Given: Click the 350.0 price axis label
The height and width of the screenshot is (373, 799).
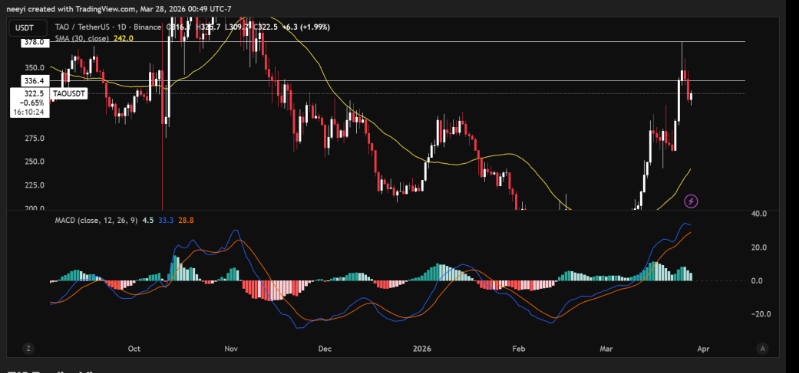Looking at the screenshot, I should tap(35, 68).
